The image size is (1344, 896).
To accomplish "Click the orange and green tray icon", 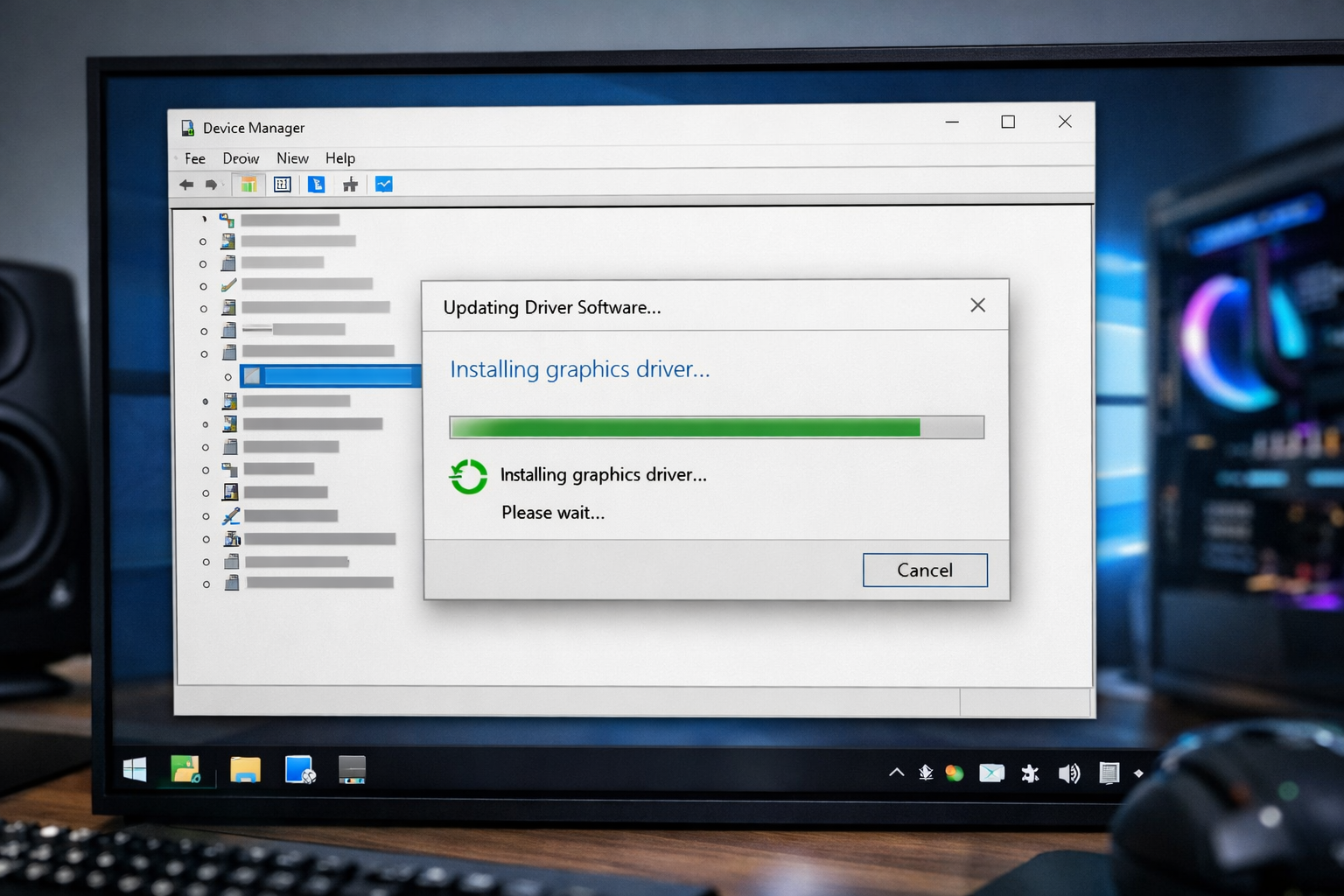I will click(955, 773).
